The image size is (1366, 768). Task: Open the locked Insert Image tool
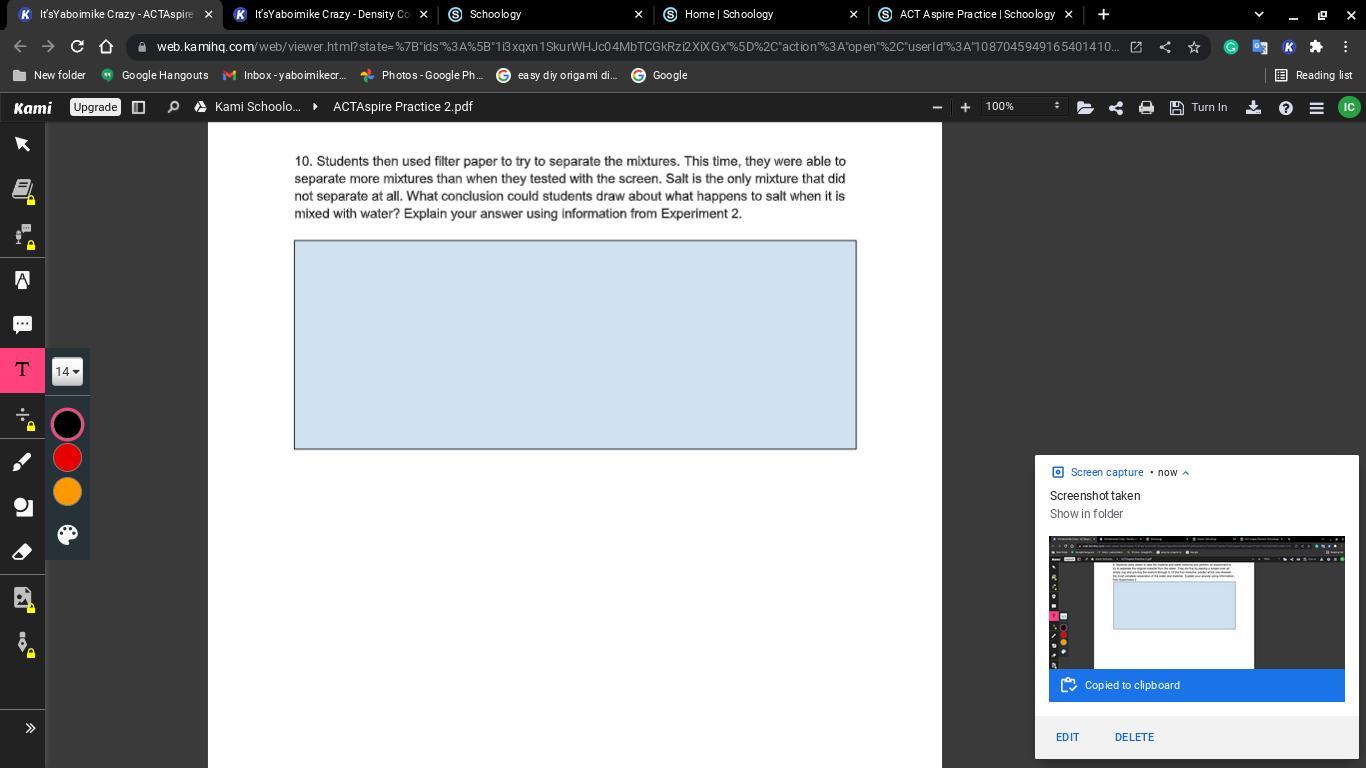pyautogui.click(x=23, y=597)
